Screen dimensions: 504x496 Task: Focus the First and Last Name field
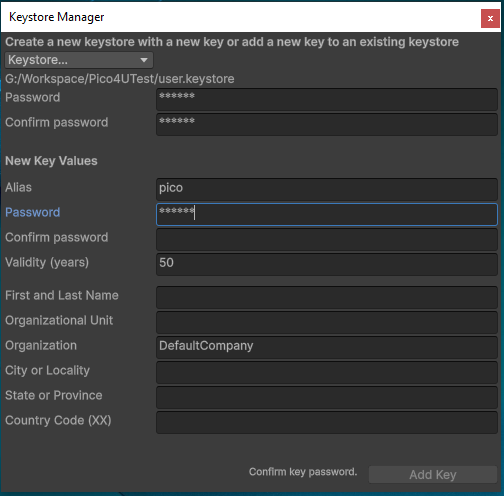pyautogui.click(x=327, y=297)
